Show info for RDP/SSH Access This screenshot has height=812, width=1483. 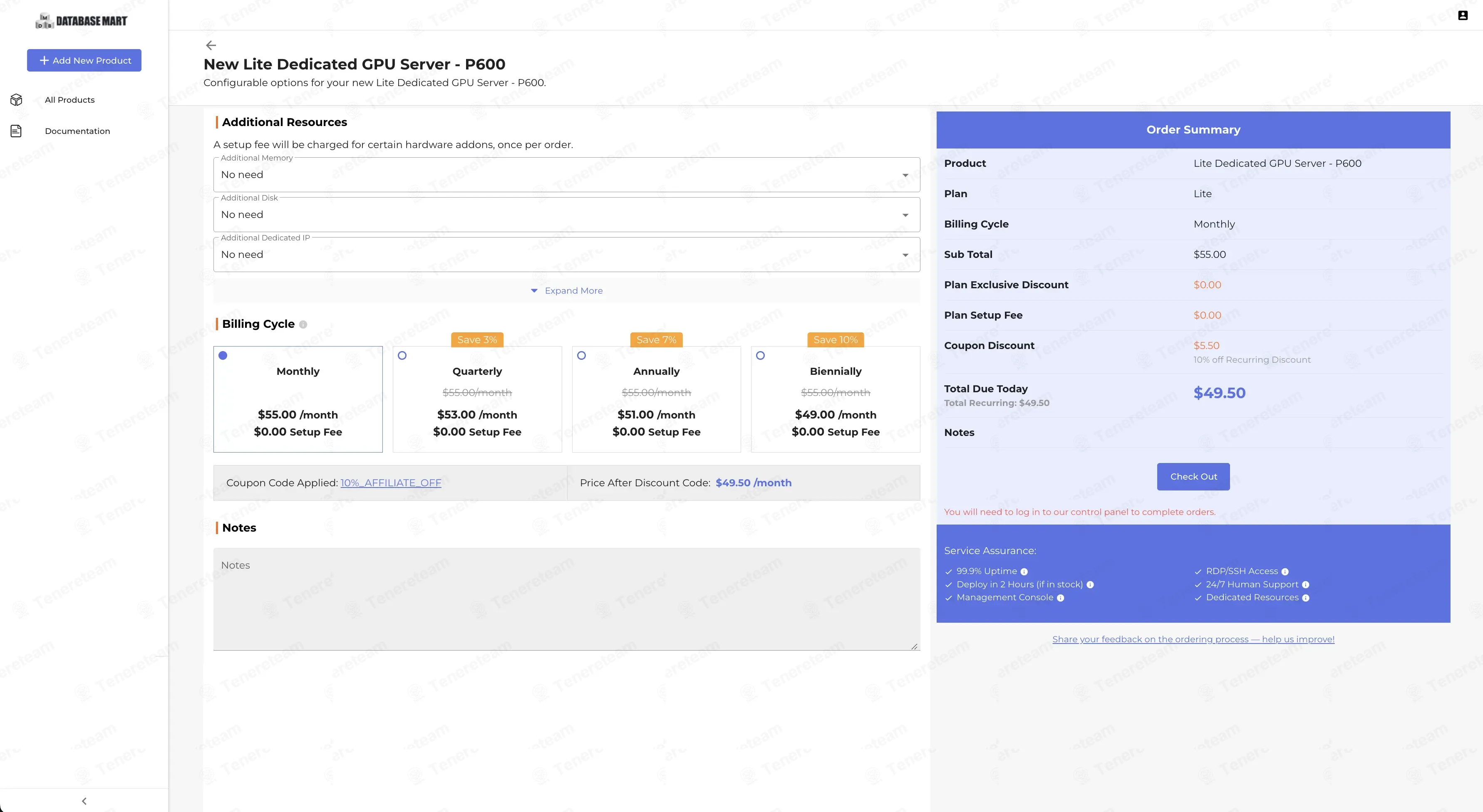pos(1285,572)
